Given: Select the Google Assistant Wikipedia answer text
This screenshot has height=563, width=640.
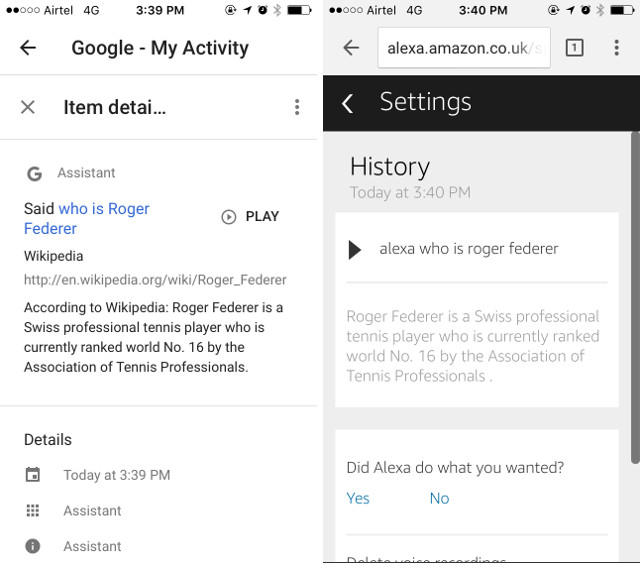Looking at the screenshot, I should tap(153, 337).
